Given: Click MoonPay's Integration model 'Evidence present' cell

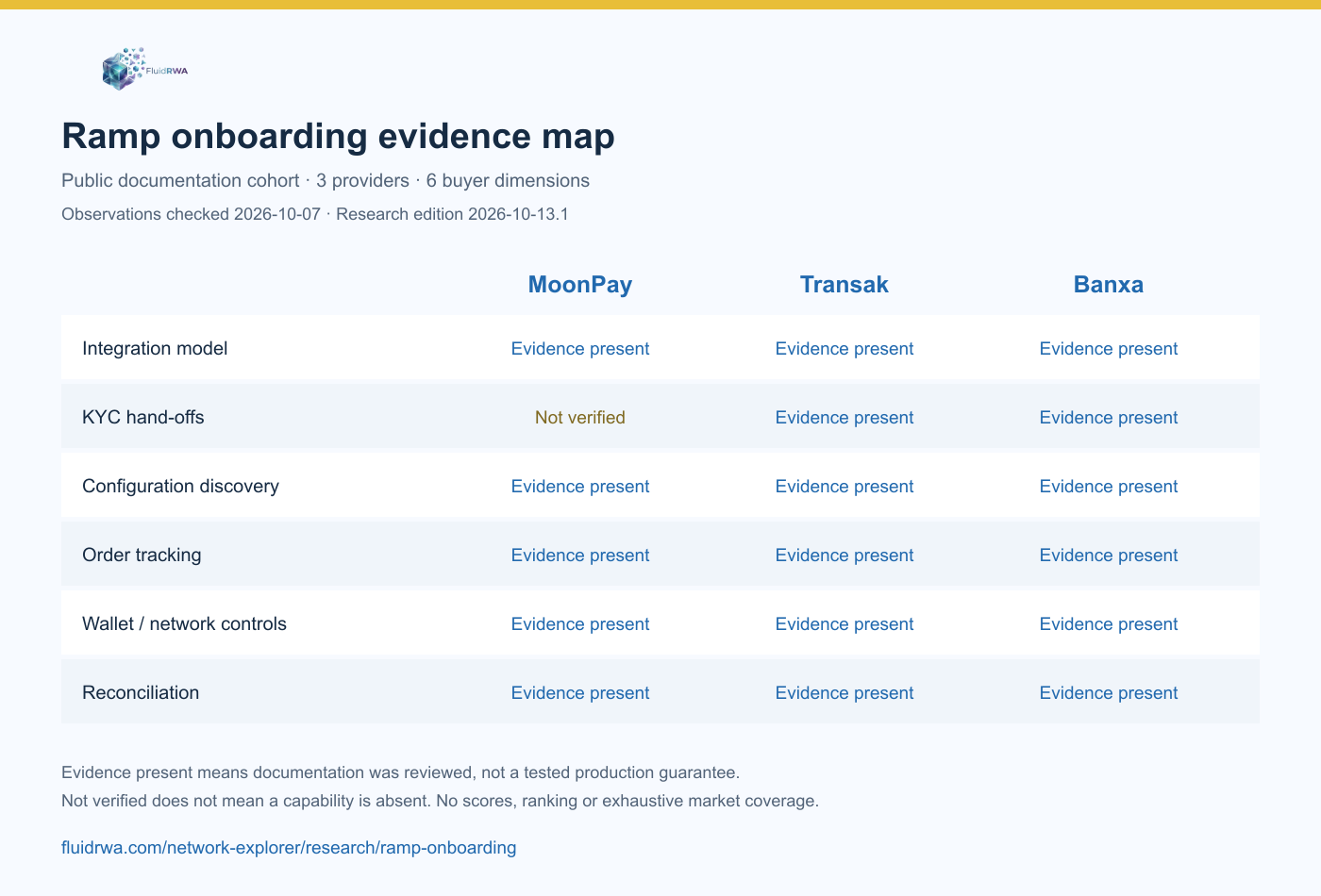Looking at the screenshot, I should [x=580, y=348].
